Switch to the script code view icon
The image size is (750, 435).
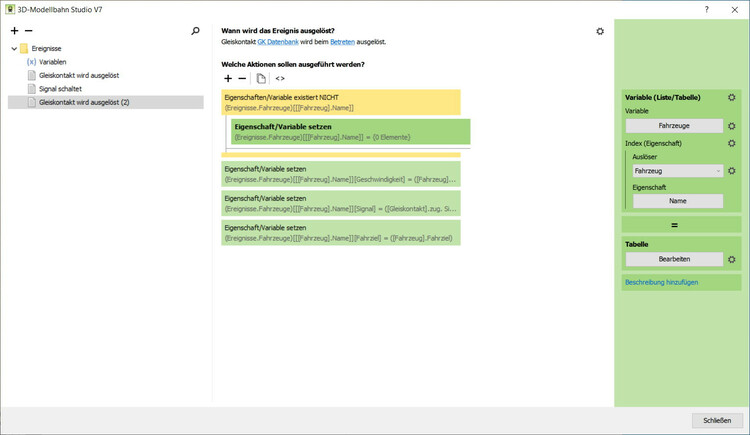(x=280, y=78)
